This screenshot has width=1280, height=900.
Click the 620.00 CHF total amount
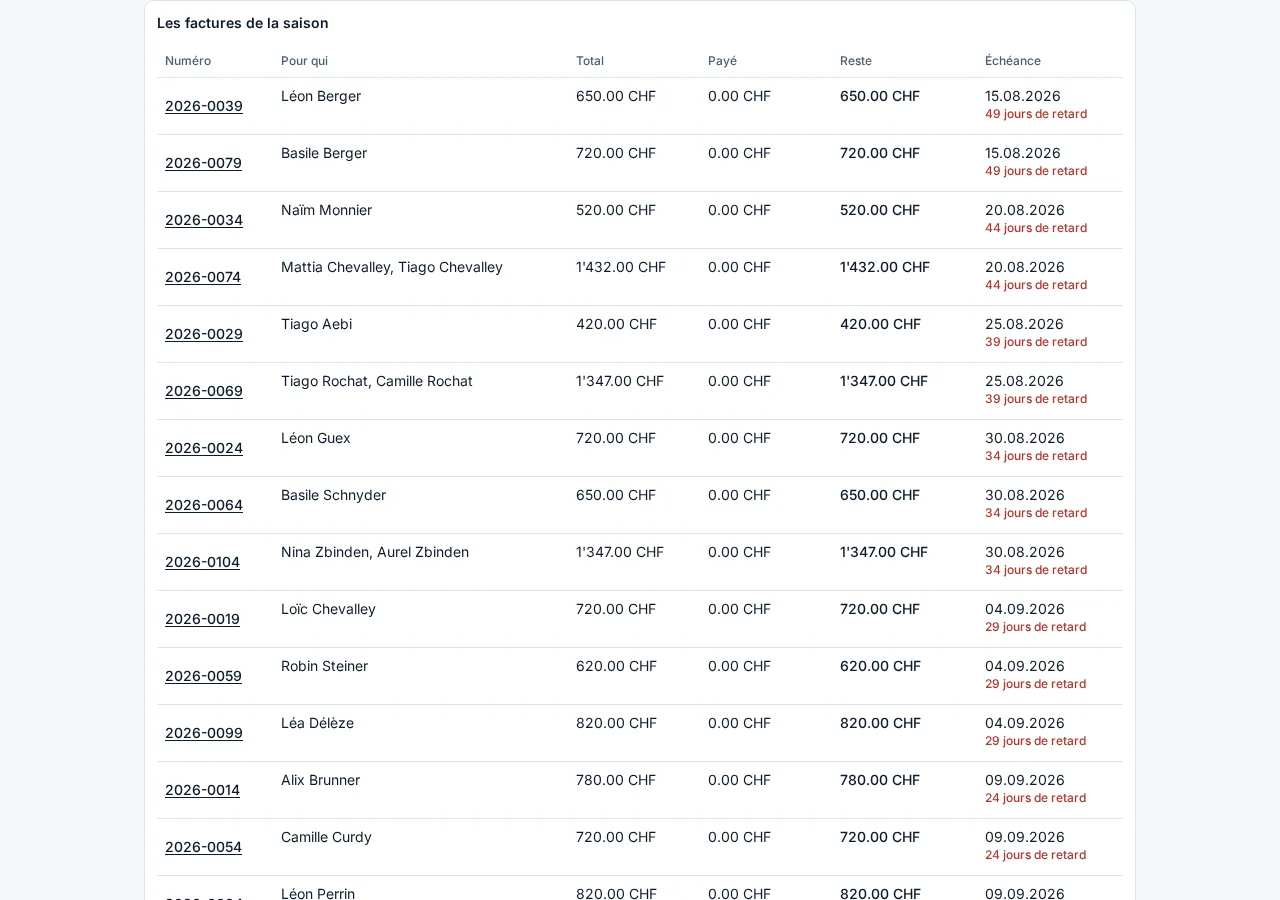pos(616,666)
